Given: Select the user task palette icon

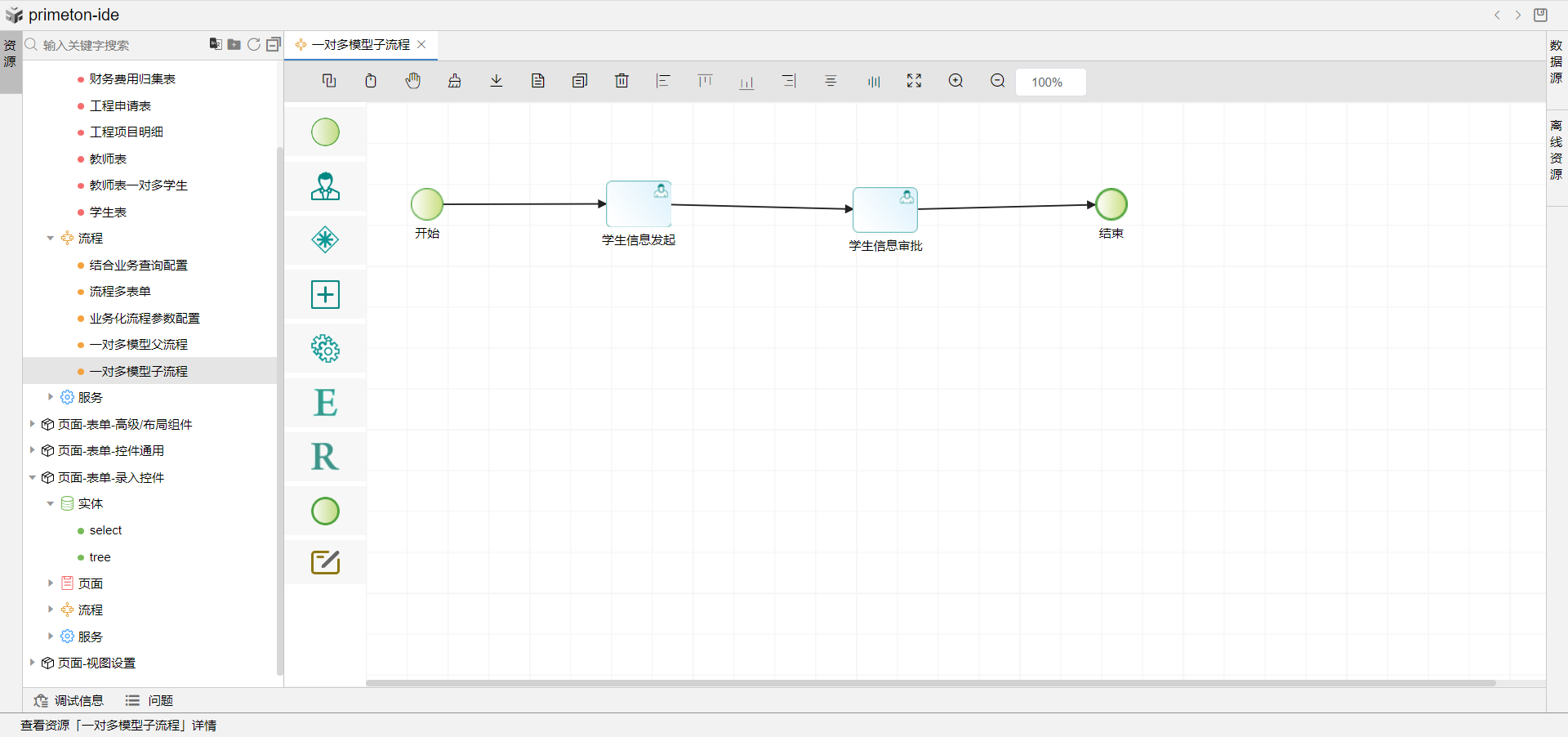Looking at the screenshot, I should point(325,186).
